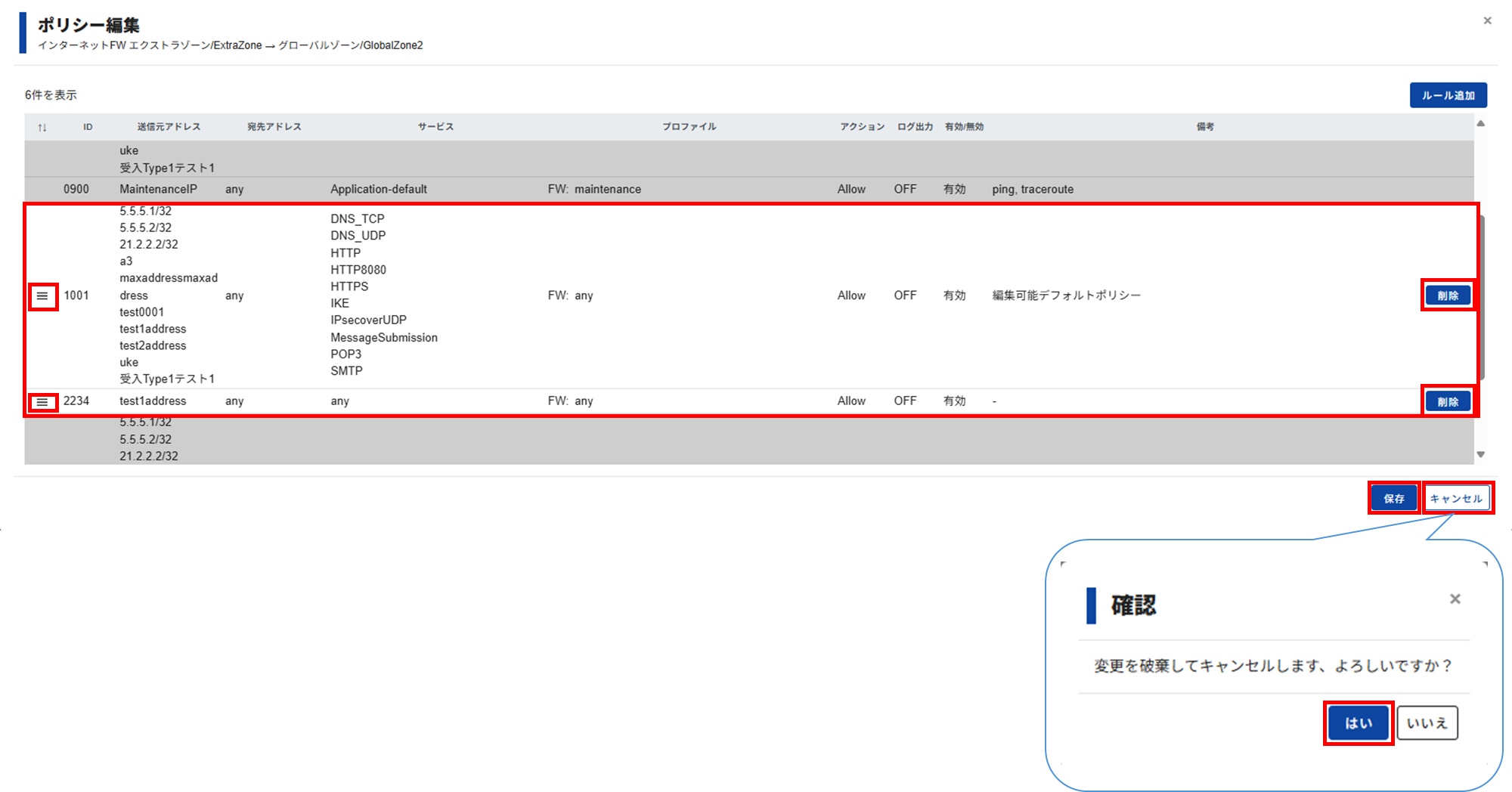Click the キャンセル button

1456,498
